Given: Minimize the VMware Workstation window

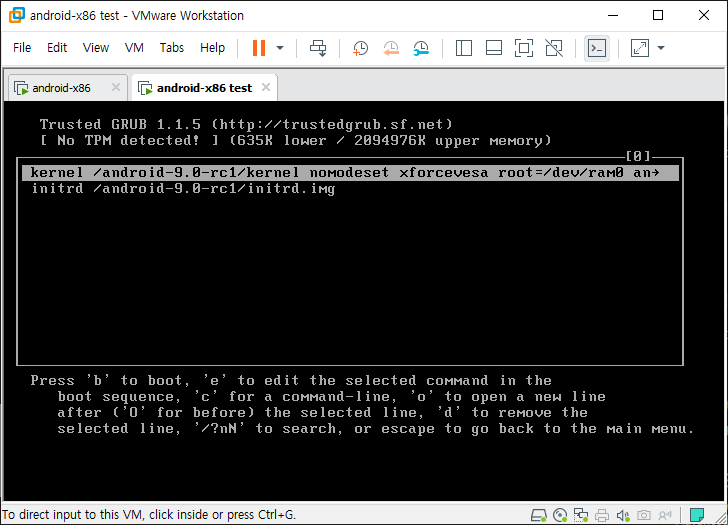Looking at the screenshot, I should click(x=613, y=15).
